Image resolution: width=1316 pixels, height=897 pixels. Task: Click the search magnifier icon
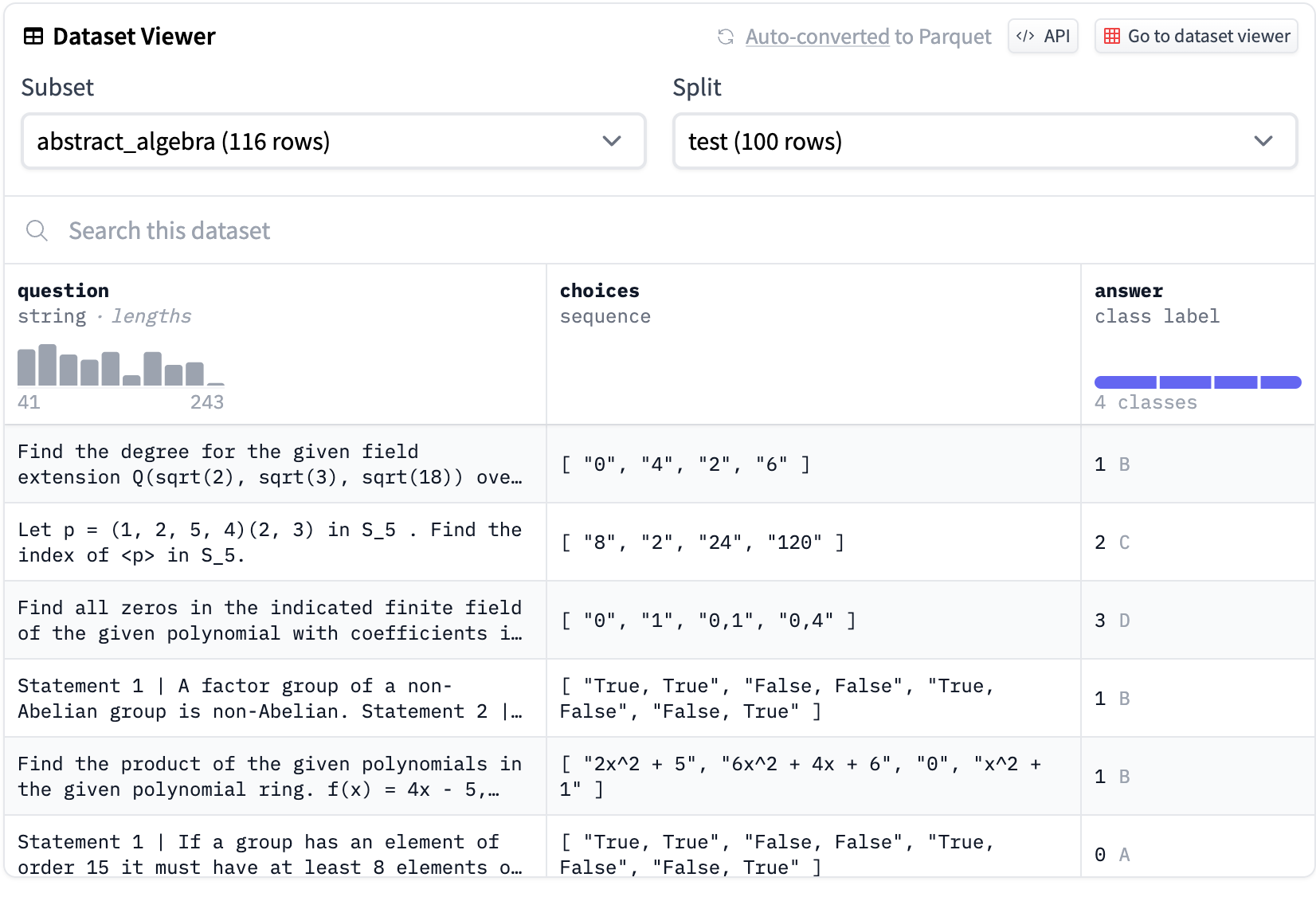(37, 230)
